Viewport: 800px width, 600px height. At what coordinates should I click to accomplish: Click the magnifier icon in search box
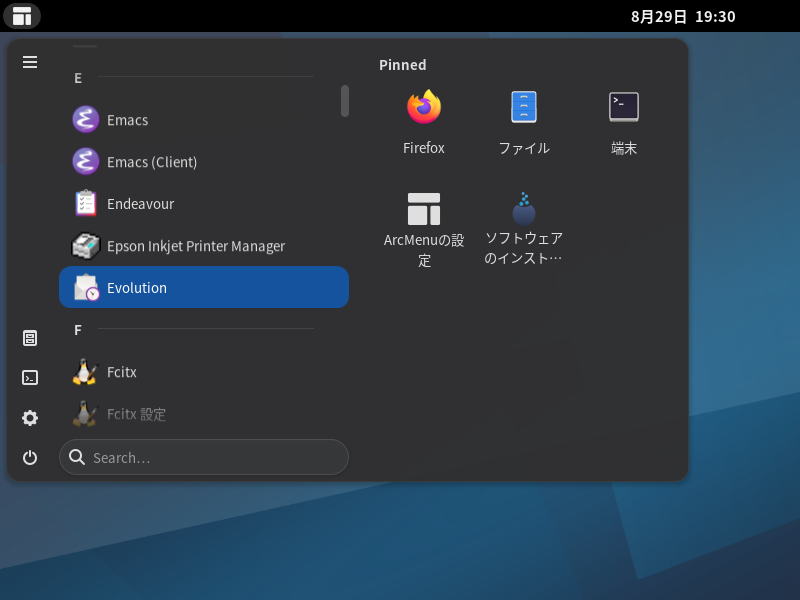point(77,457)
